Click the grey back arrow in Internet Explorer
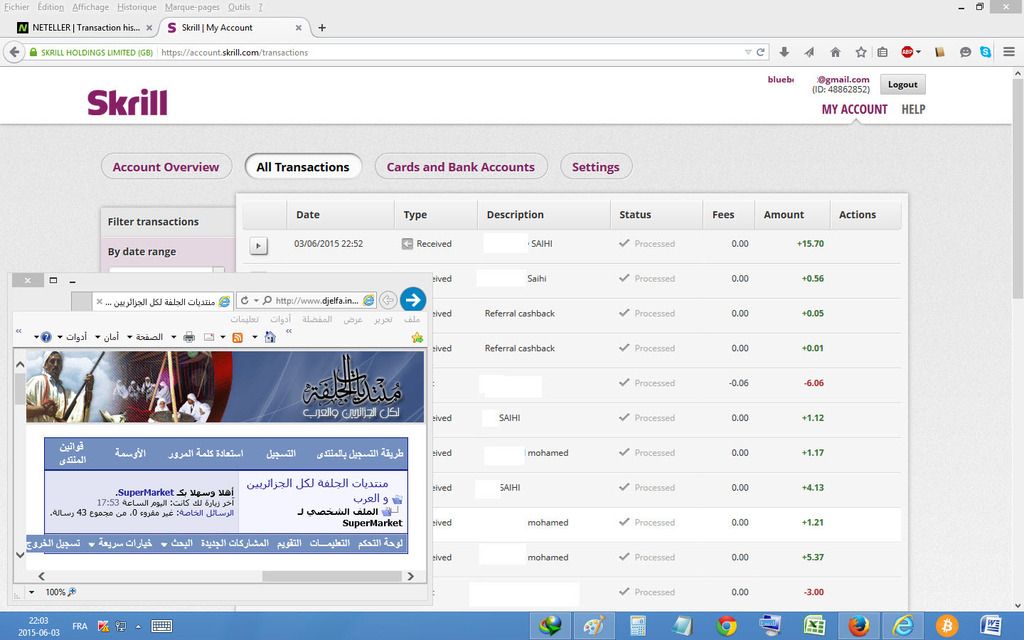 [x=388, y=300]
